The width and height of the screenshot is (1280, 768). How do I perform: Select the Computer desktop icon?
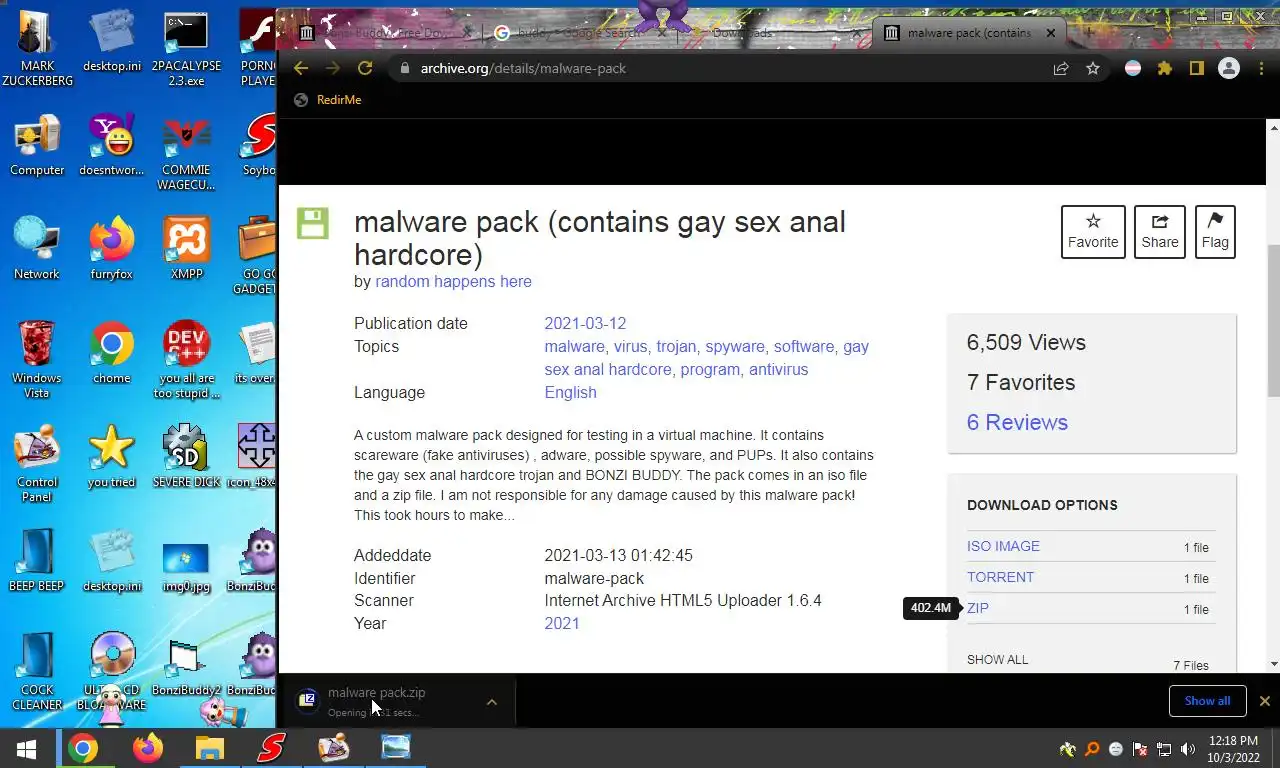tap(37, 146)
